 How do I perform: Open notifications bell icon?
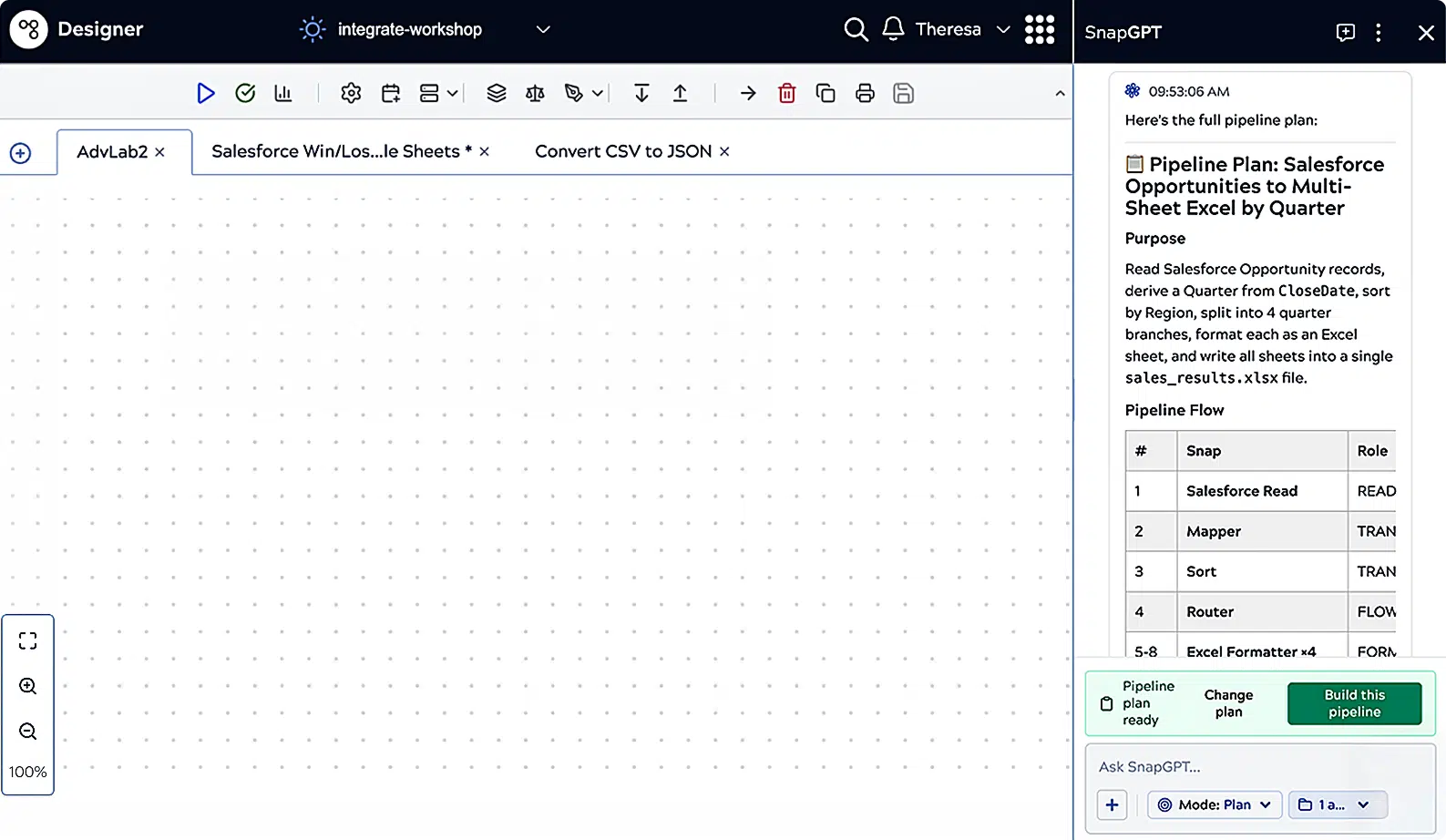pyautogui.click(x=893, y=29)
